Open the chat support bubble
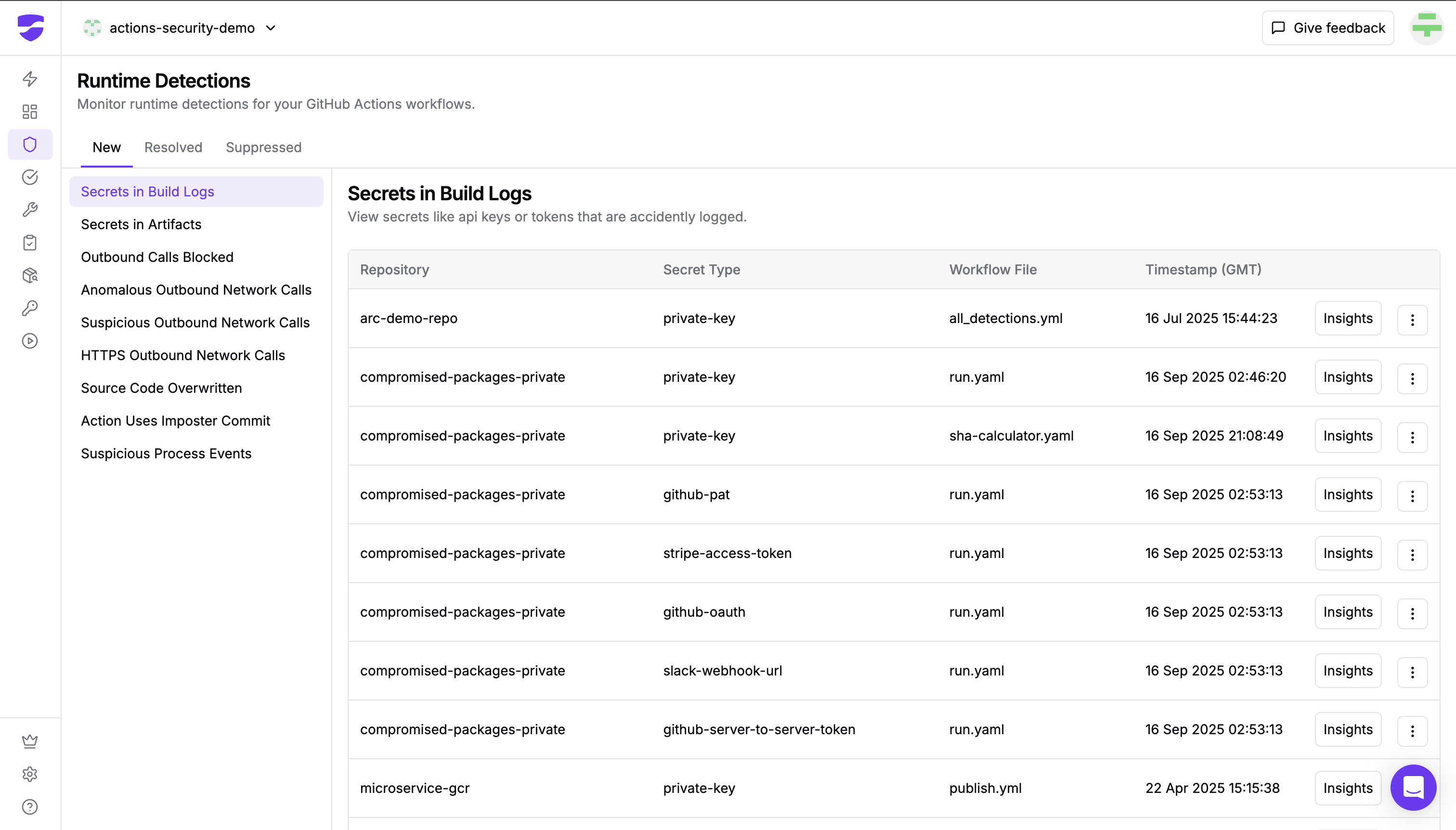 [1413, 788]
